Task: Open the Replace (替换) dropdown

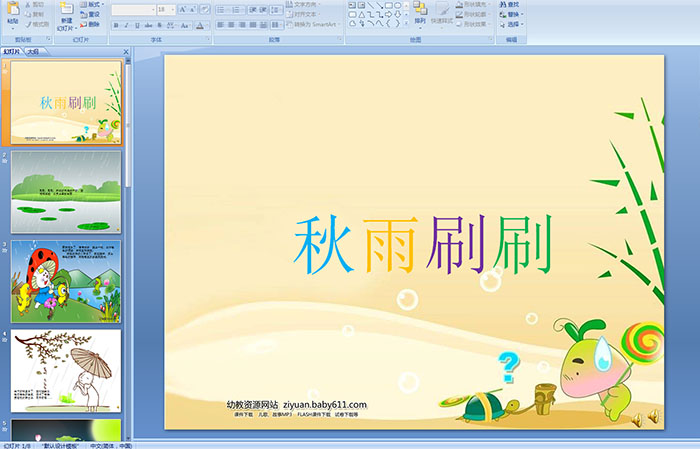Action: click(512, 14)
